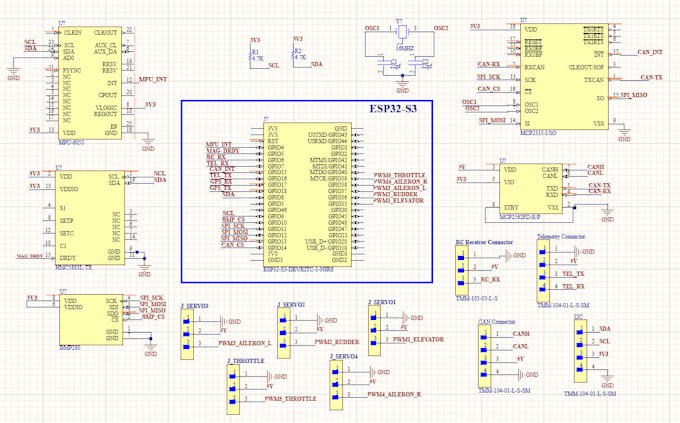Click the OSC2 net label near crystal
The height and width of the screenshot is (423, 680).
(441, 28)
